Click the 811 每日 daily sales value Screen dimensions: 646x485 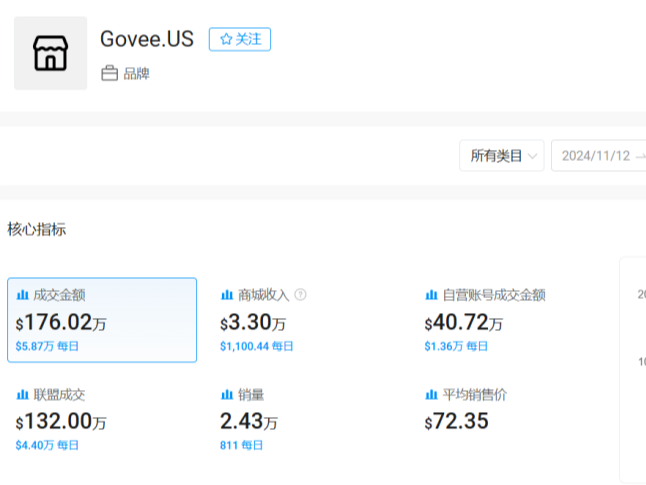point(241,445)
